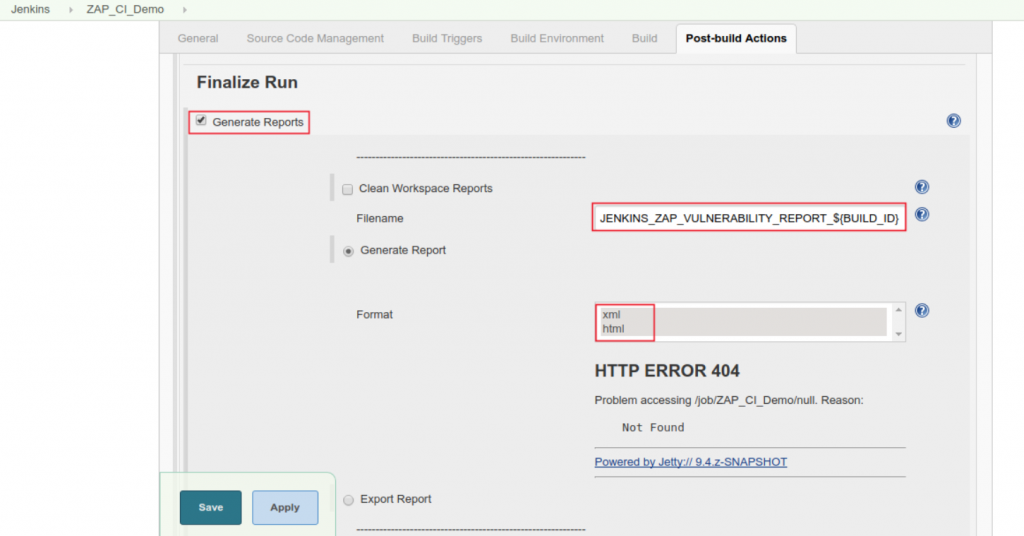Select xml in the Format list
1024x536 pixels.
pyautogui.click(x=612, y=314)
